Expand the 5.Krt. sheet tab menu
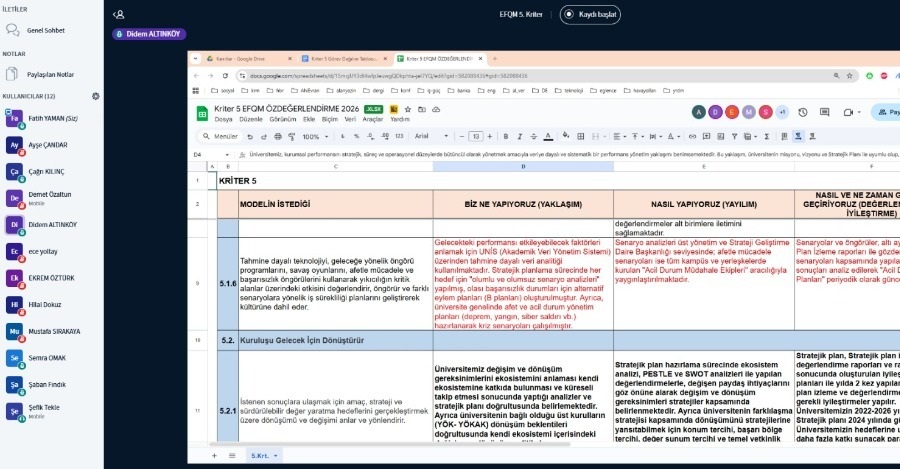This screenshot has width=900, height=469. [277, 455]
